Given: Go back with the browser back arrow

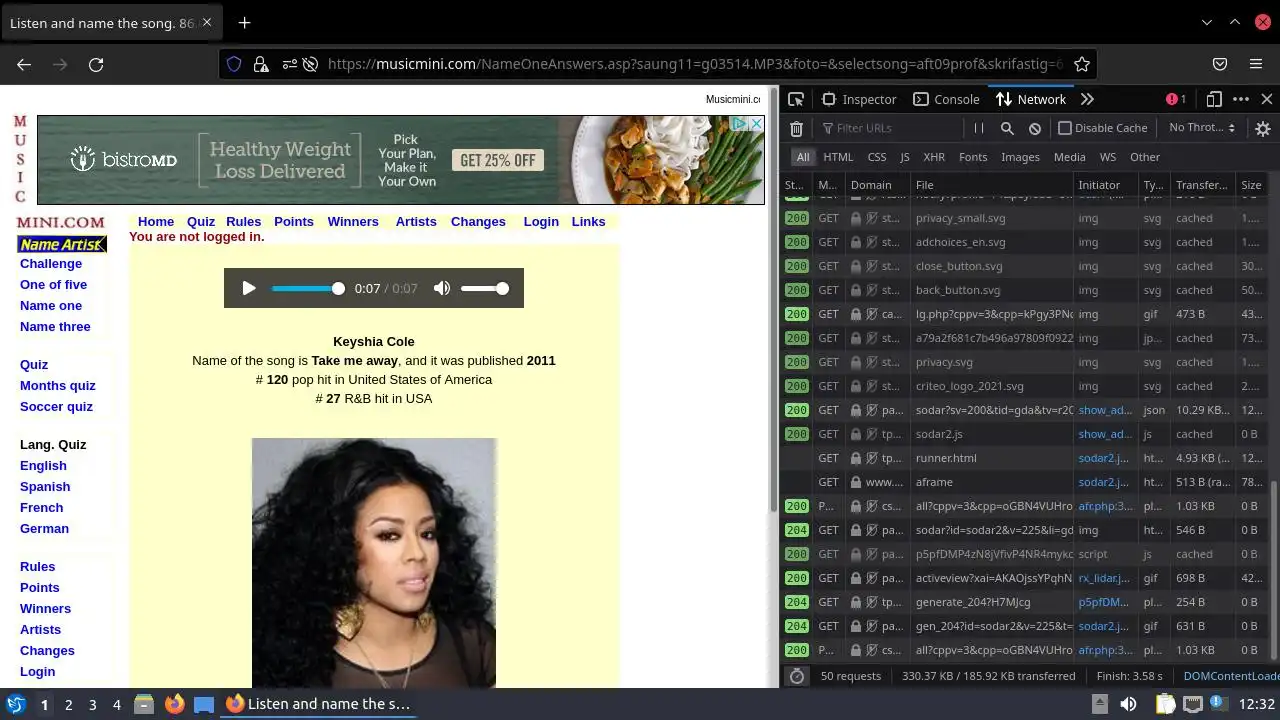Looking at the screenshot, I should tap(24, 64).
